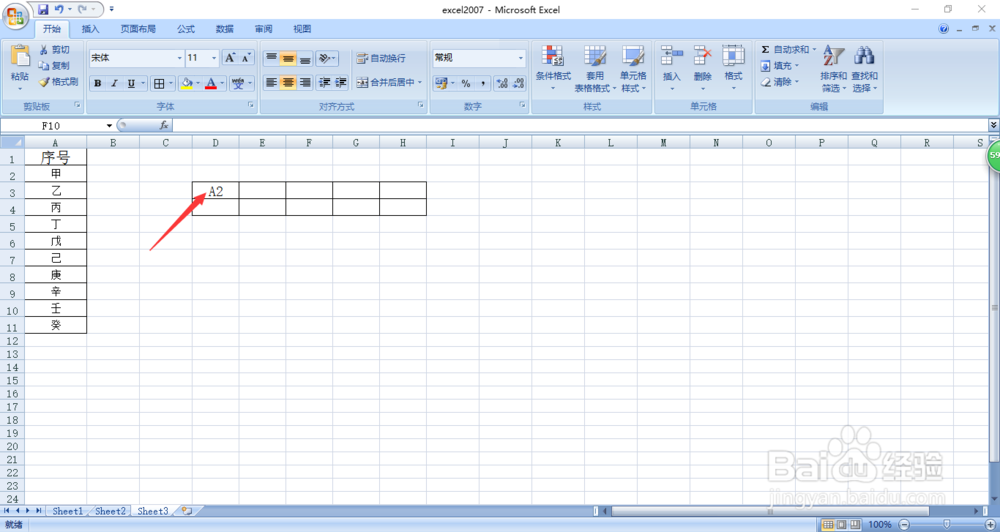1000x532 pixels.
Task: Open the font size dropdown
Action: click(214, 58)
